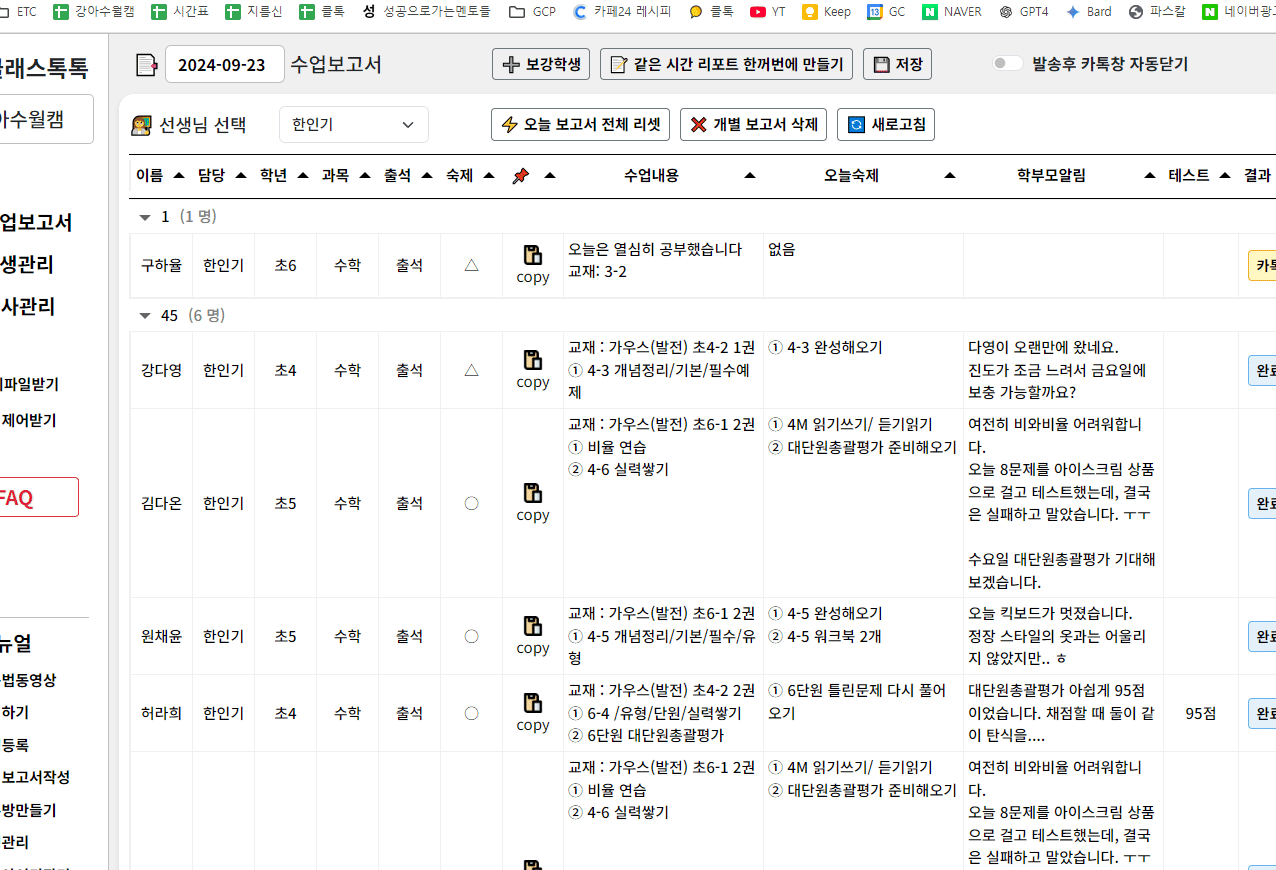Viewport: 1276px width, 870px height.
Task: Open the teacher selection dropdown 한인기
Action: [354, 125]
